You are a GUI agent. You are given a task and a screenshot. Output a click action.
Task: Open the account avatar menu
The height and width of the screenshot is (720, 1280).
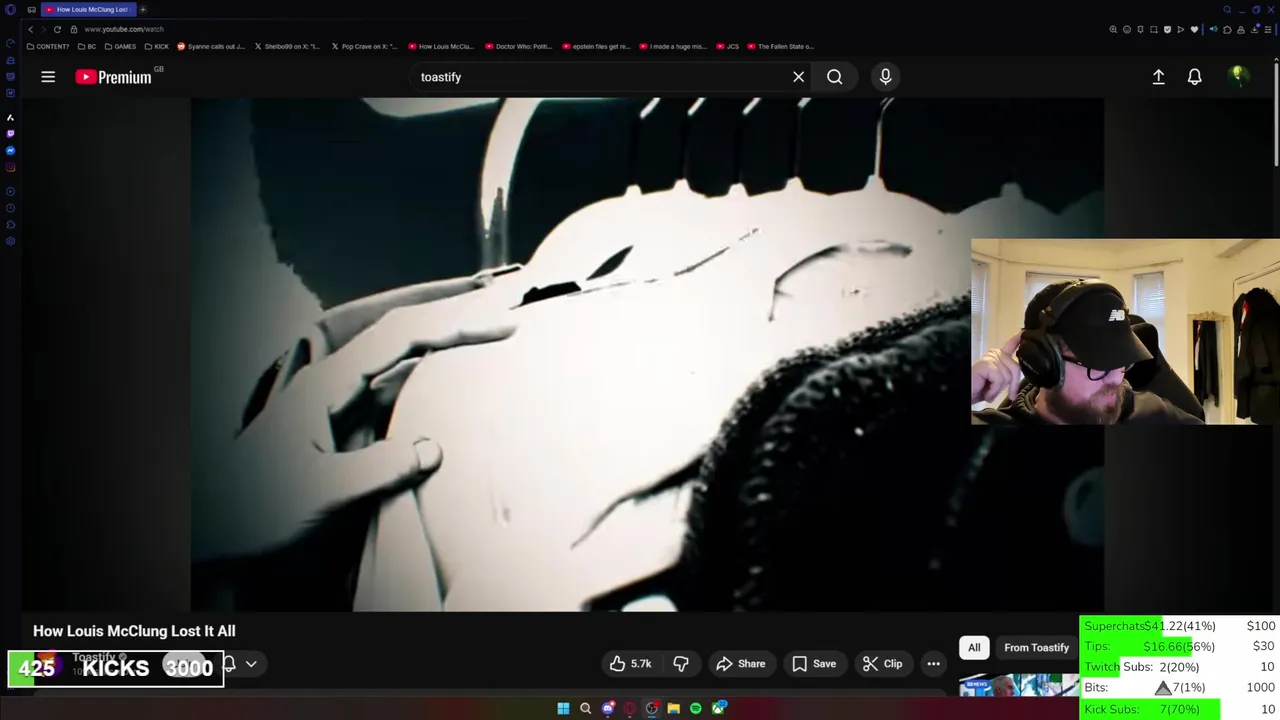(1238, 77)
